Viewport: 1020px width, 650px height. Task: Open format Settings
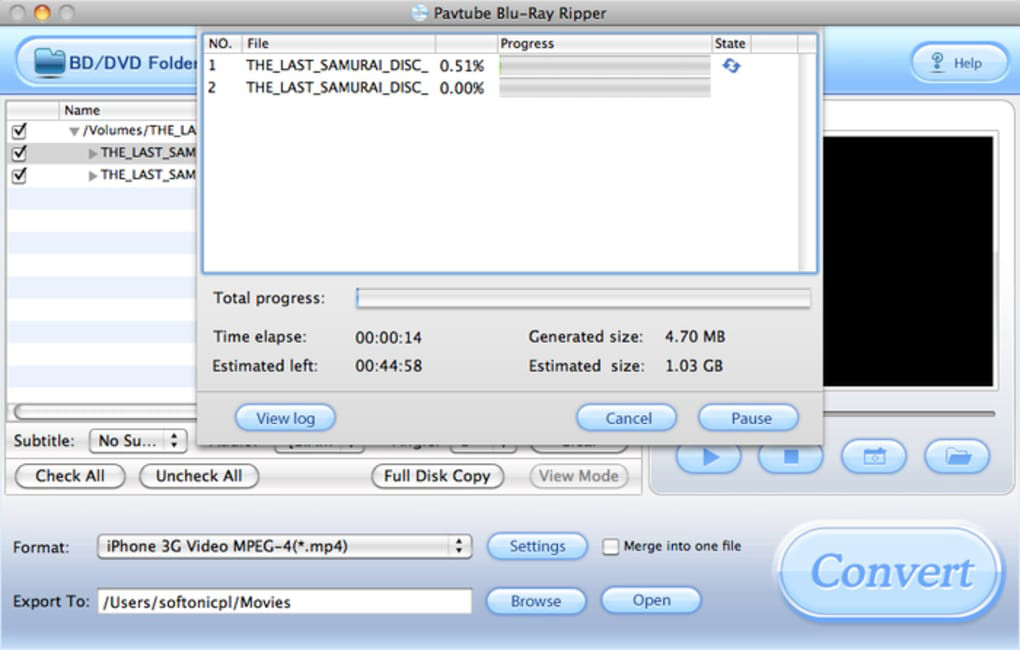tap(537, 547)
